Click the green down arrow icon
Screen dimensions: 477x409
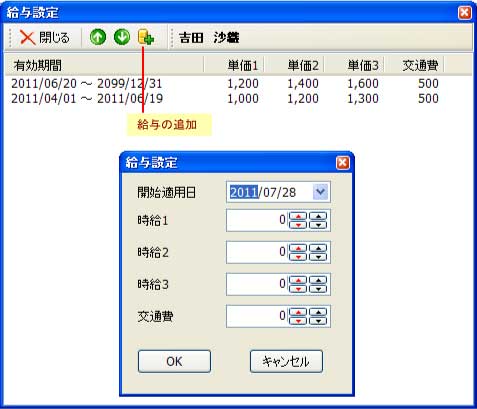click(122, 37)
